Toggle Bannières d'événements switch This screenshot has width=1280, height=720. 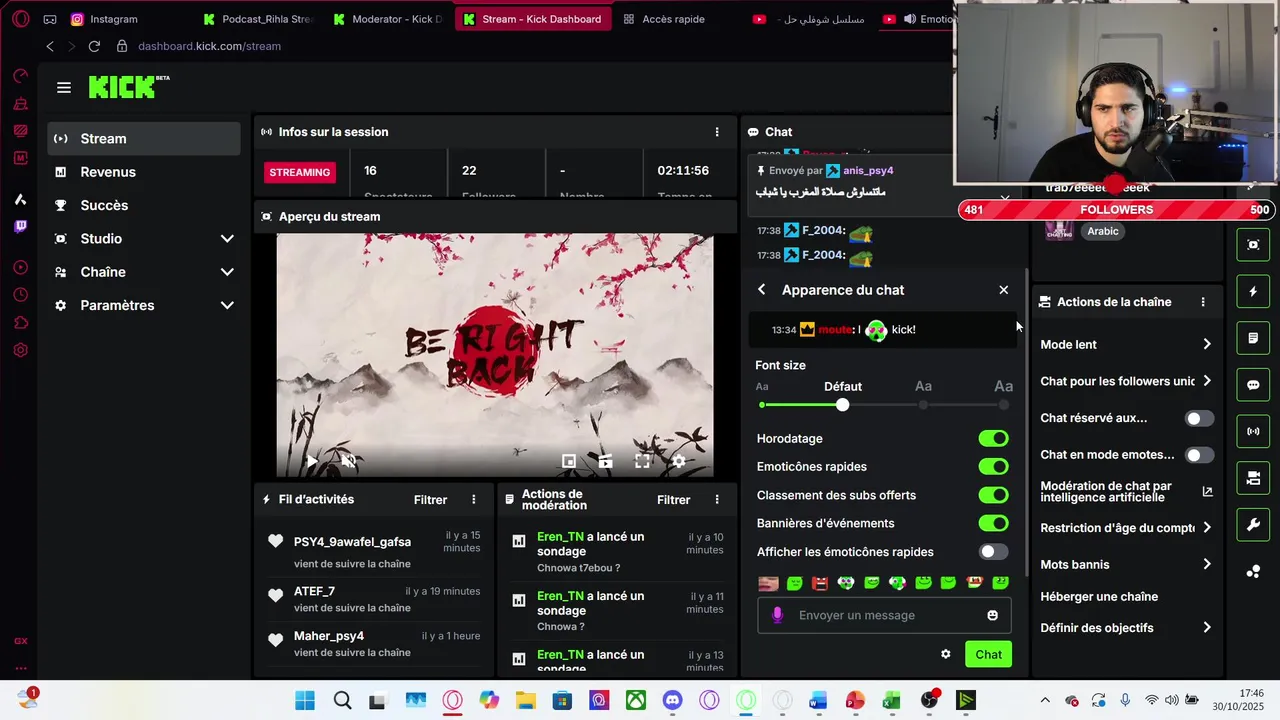coord(993,523)
